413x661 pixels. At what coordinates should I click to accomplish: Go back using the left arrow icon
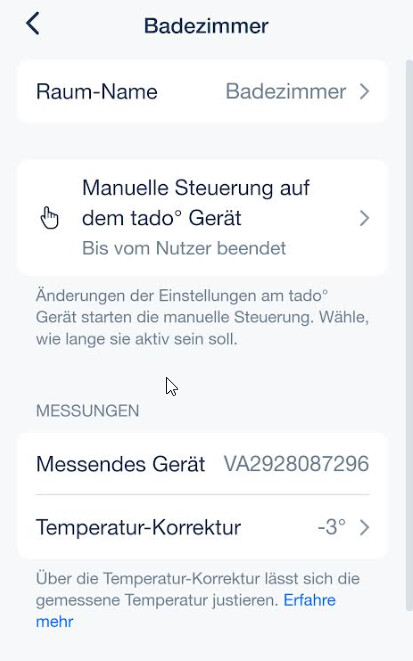pos(33,23)
